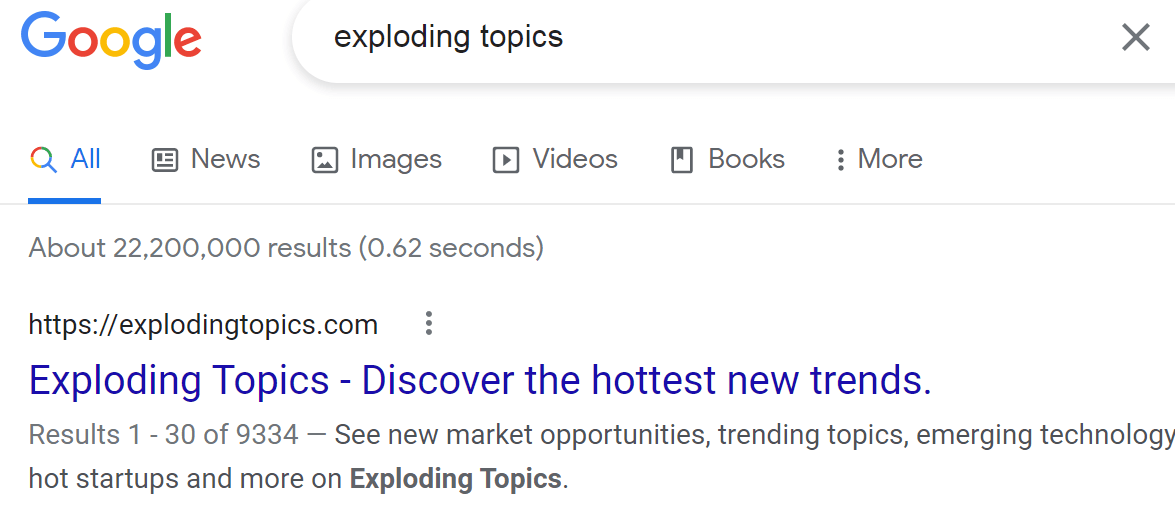Image resolution: width=1175 pixels, height=518 pixels.
Task: Switch to the News tab label
Action: click(x=226, y=159)
